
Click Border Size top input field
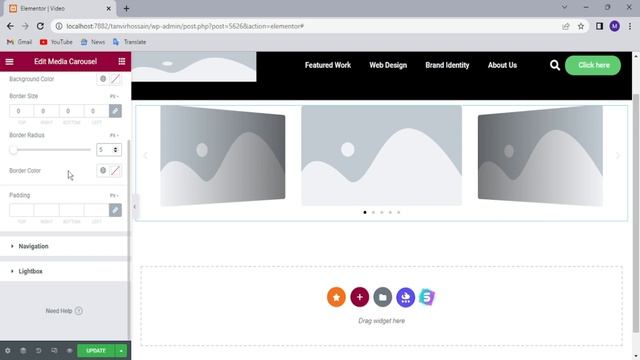(x=22, y=111)
